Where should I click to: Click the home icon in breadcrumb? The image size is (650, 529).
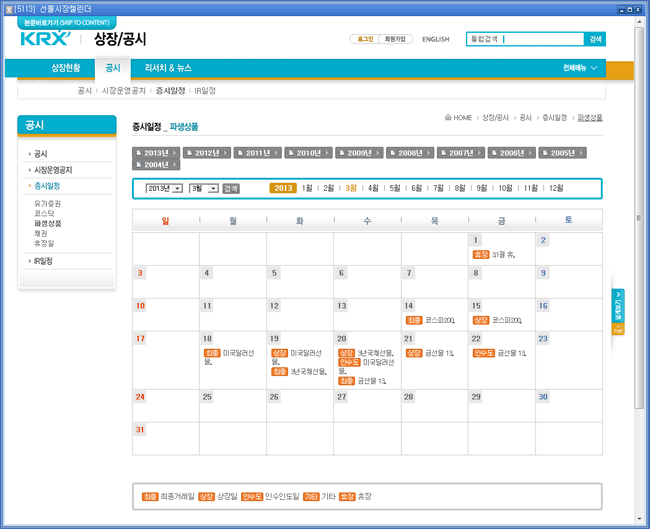(x=448, y=117)
